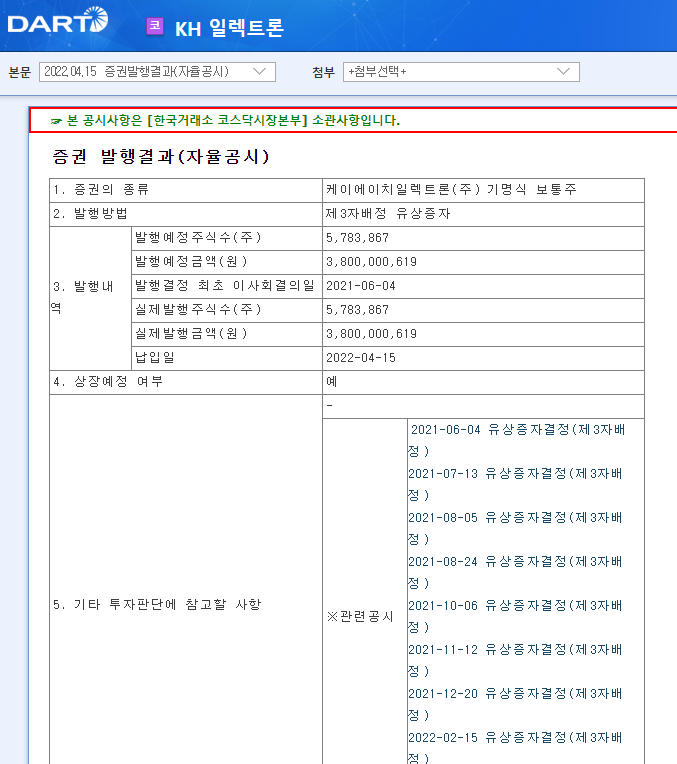Open related disclosure dated 2021-06-04
Screen dimensions: 677x764
(x=517, y=440)
